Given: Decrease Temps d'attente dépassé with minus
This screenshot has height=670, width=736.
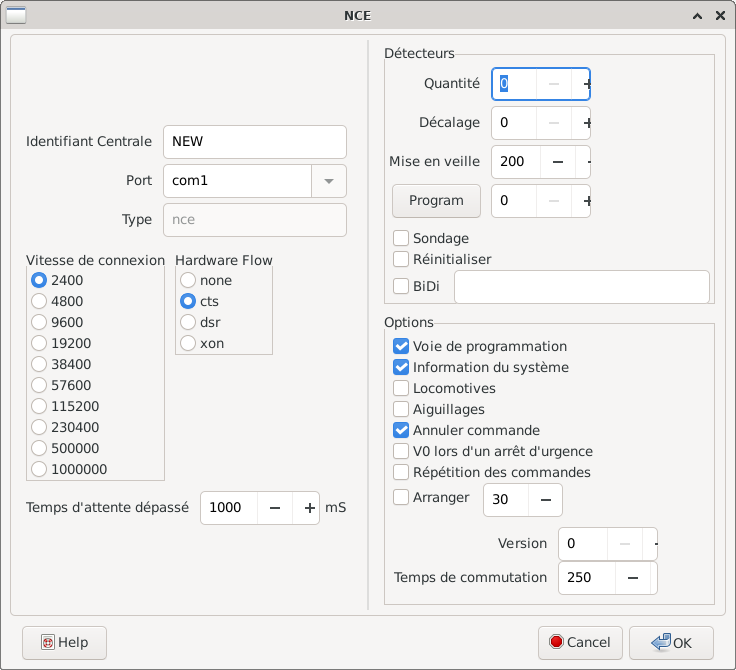Looking at the screenshot, I should [274, 508].
